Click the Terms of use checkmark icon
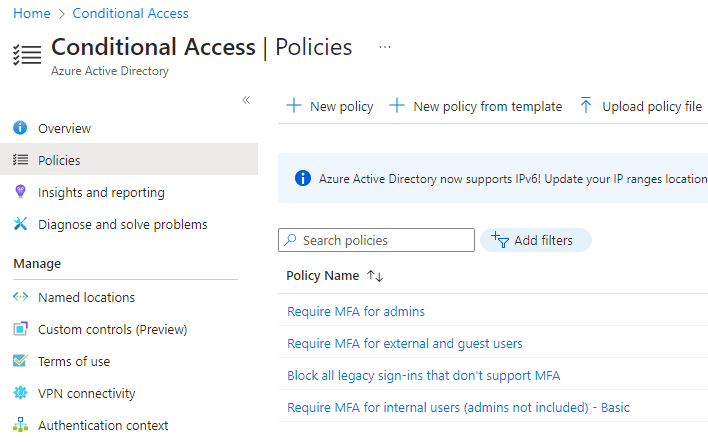 (x=20, y=361)
